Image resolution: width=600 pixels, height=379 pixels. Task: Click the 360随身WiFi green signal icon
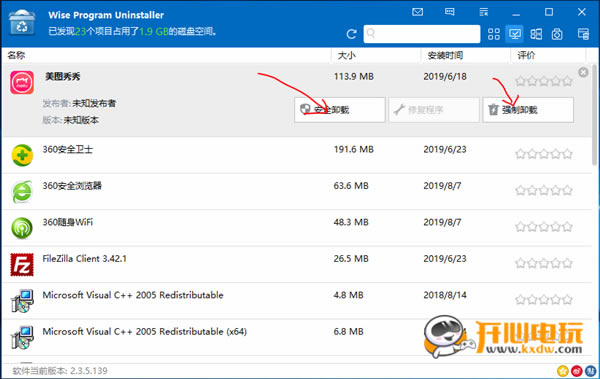click(x=22, y=228)
